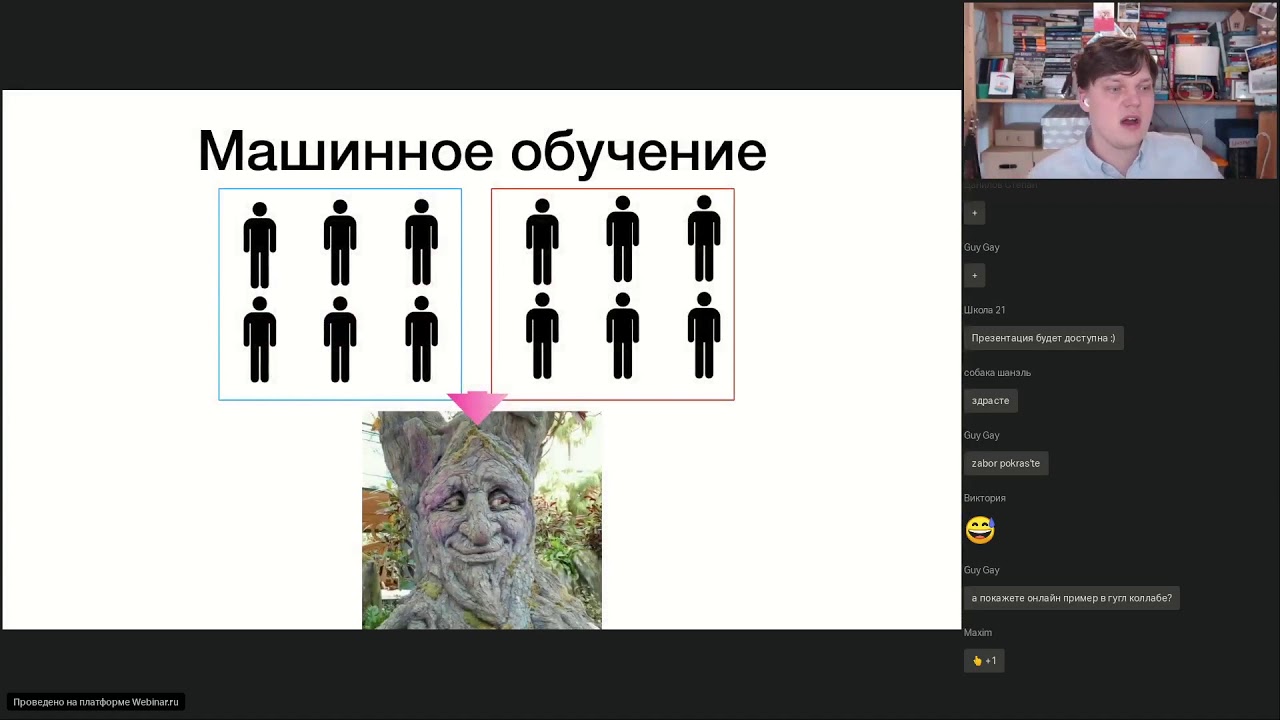Click the blue-bordered group of people figures
The height and width of the screenshot is (720, 1280).
[340, 294]
